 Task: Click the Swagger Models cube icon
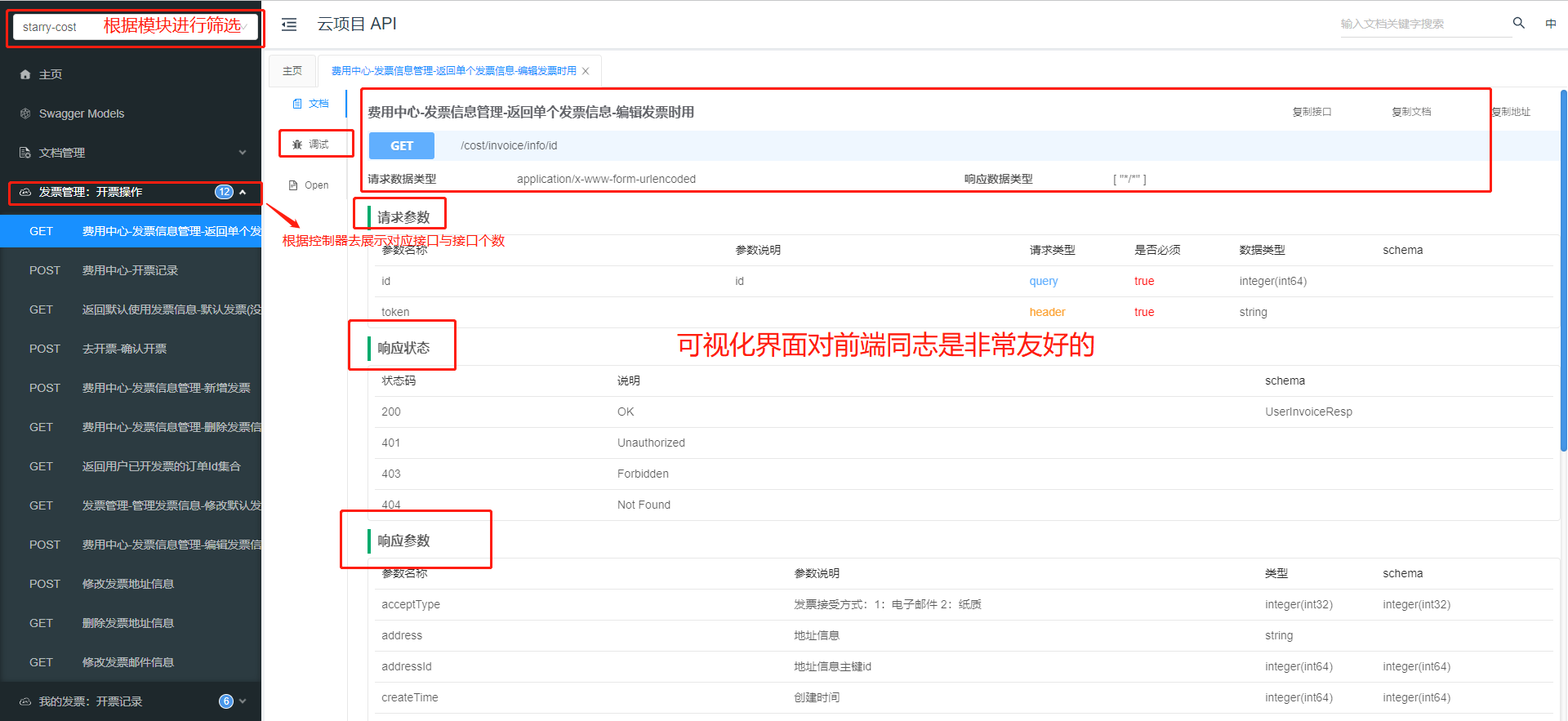coord(25,113)
